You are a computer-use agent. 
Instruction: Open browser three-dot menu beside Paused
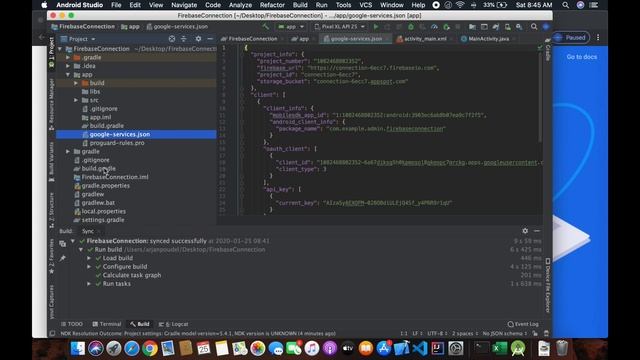(x=598, y=38)
